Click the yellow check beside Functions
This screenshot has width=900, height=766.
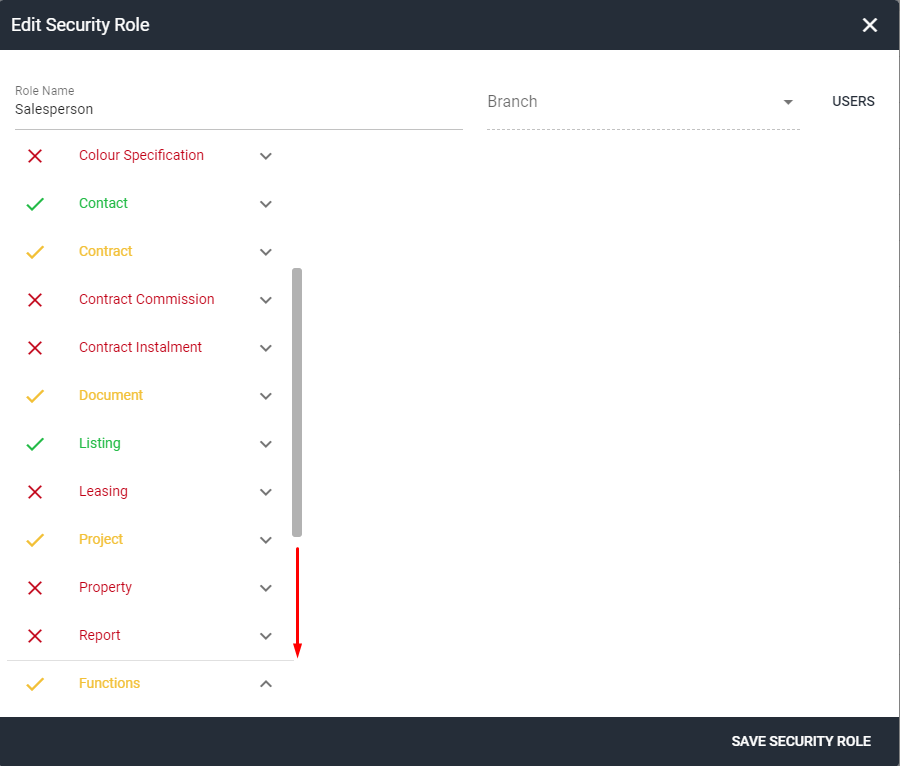point(36,684)
